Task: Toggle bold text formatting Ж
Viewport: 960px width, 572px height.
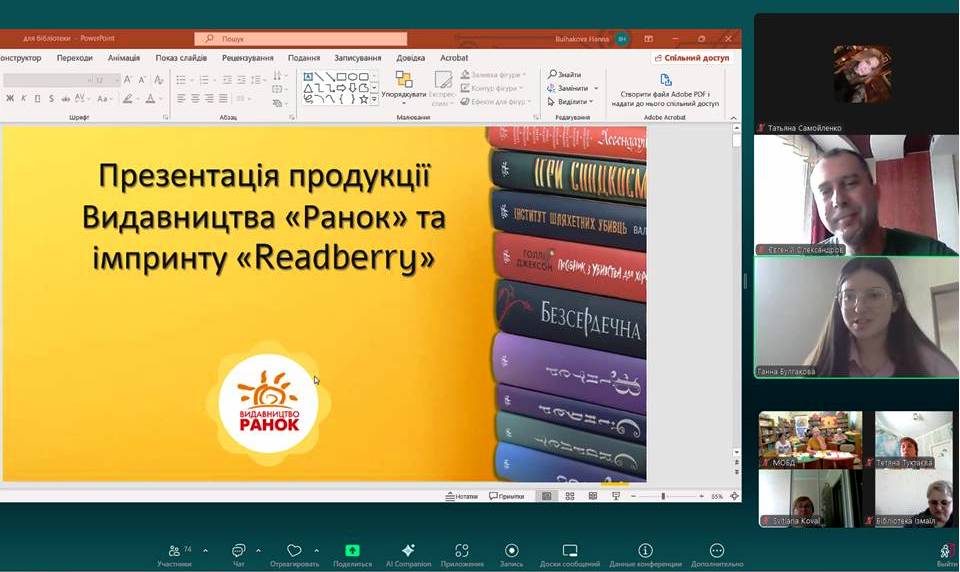Action: pyautogui.click(x=10, y=99)
